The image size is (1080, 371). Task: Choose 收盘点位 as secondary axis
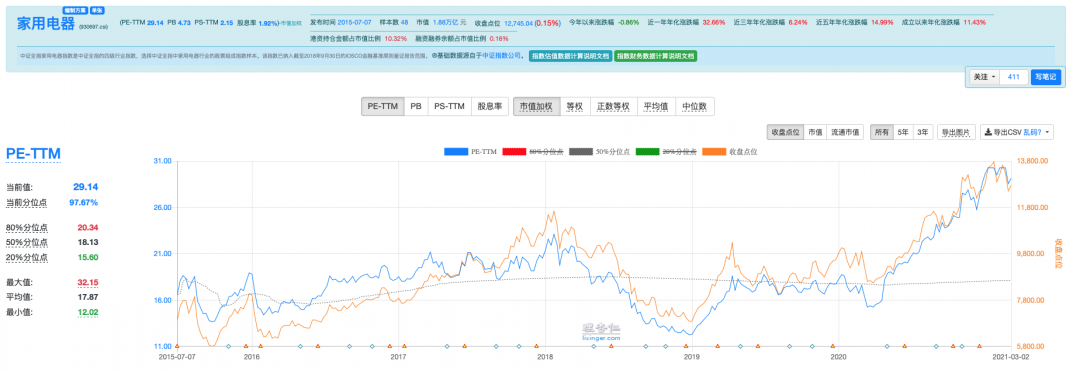click(x=785, y=132)
